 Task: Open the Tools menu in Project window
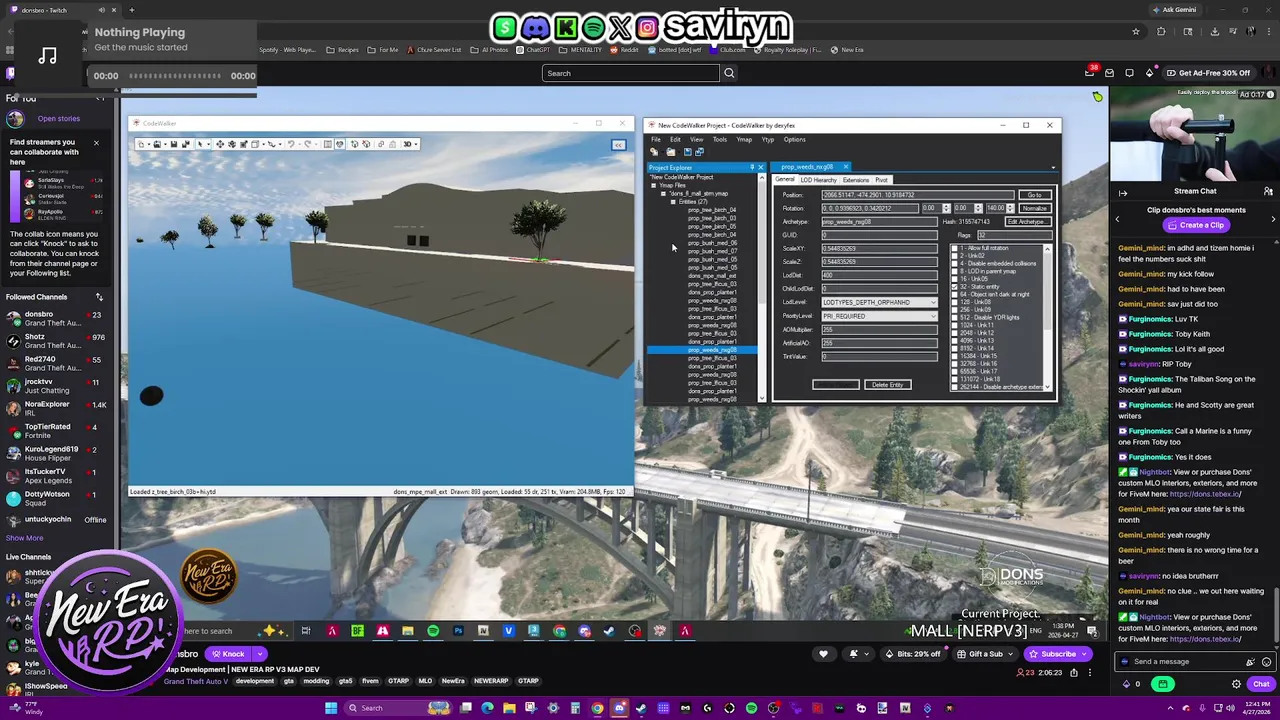720,139
